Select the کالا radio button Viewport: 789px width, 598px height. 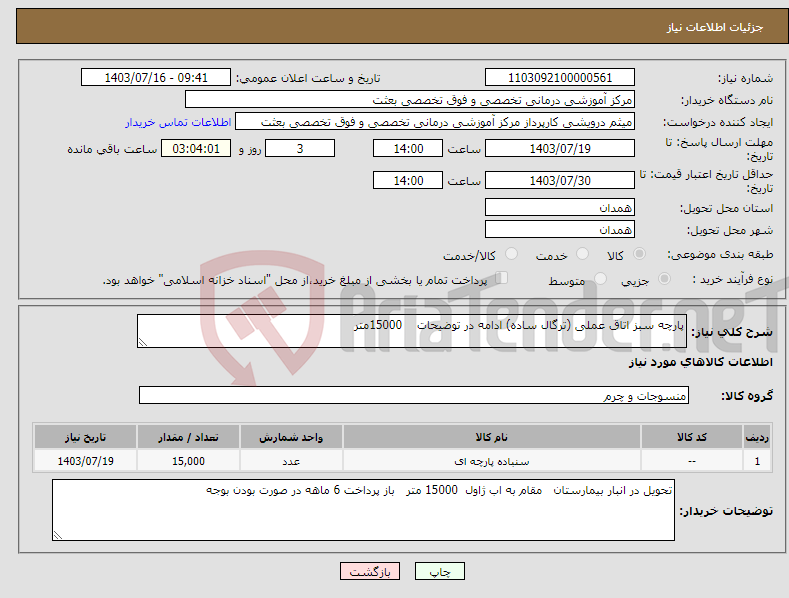pyautogui.click(x=639, y=254)
